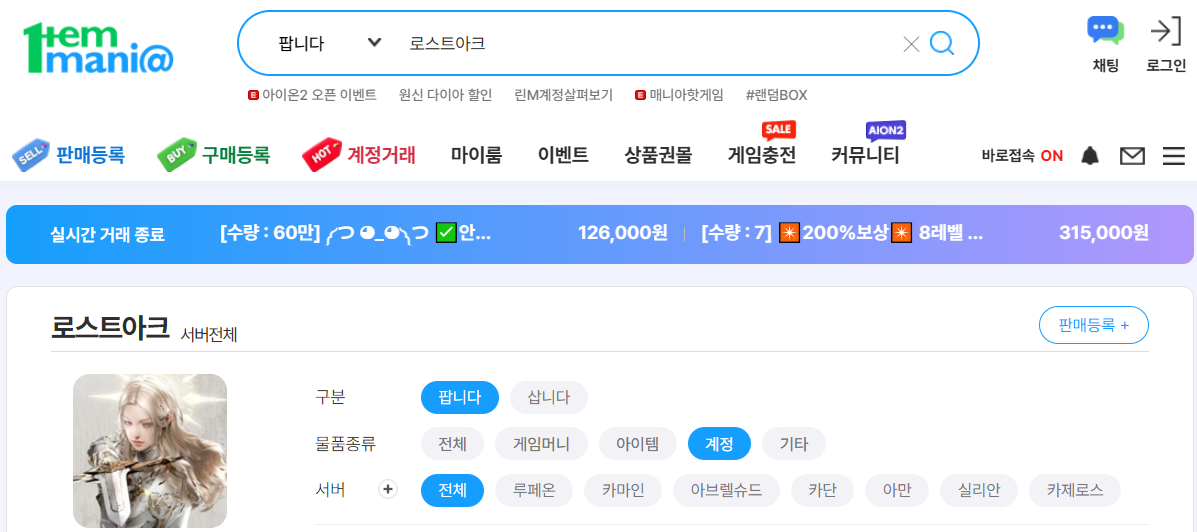
Task: Click the 126,000원 price
Action: [623, 234]
